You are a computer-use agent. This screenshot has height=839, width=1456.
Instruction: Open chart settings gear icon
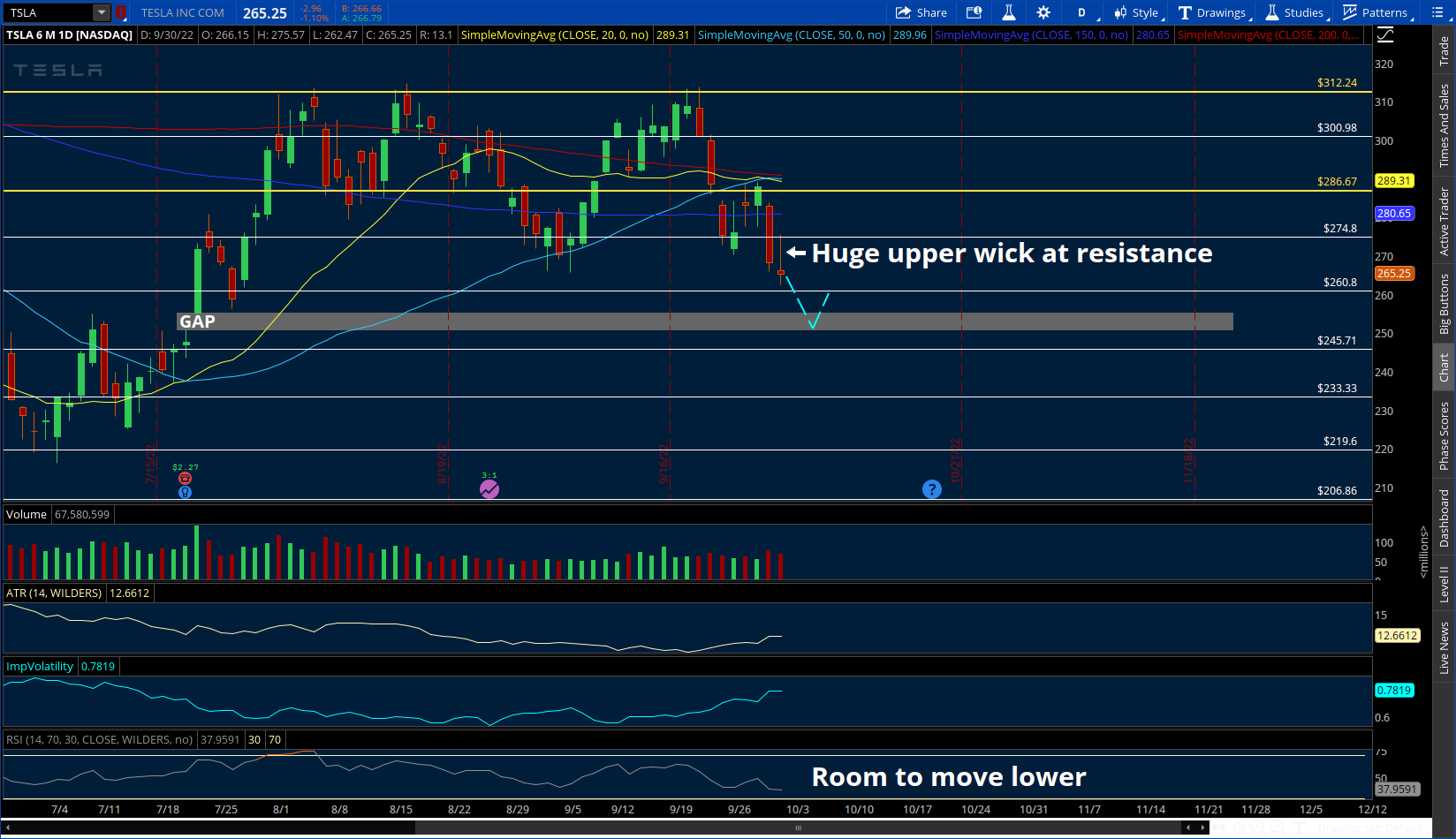click(1043, 12)
